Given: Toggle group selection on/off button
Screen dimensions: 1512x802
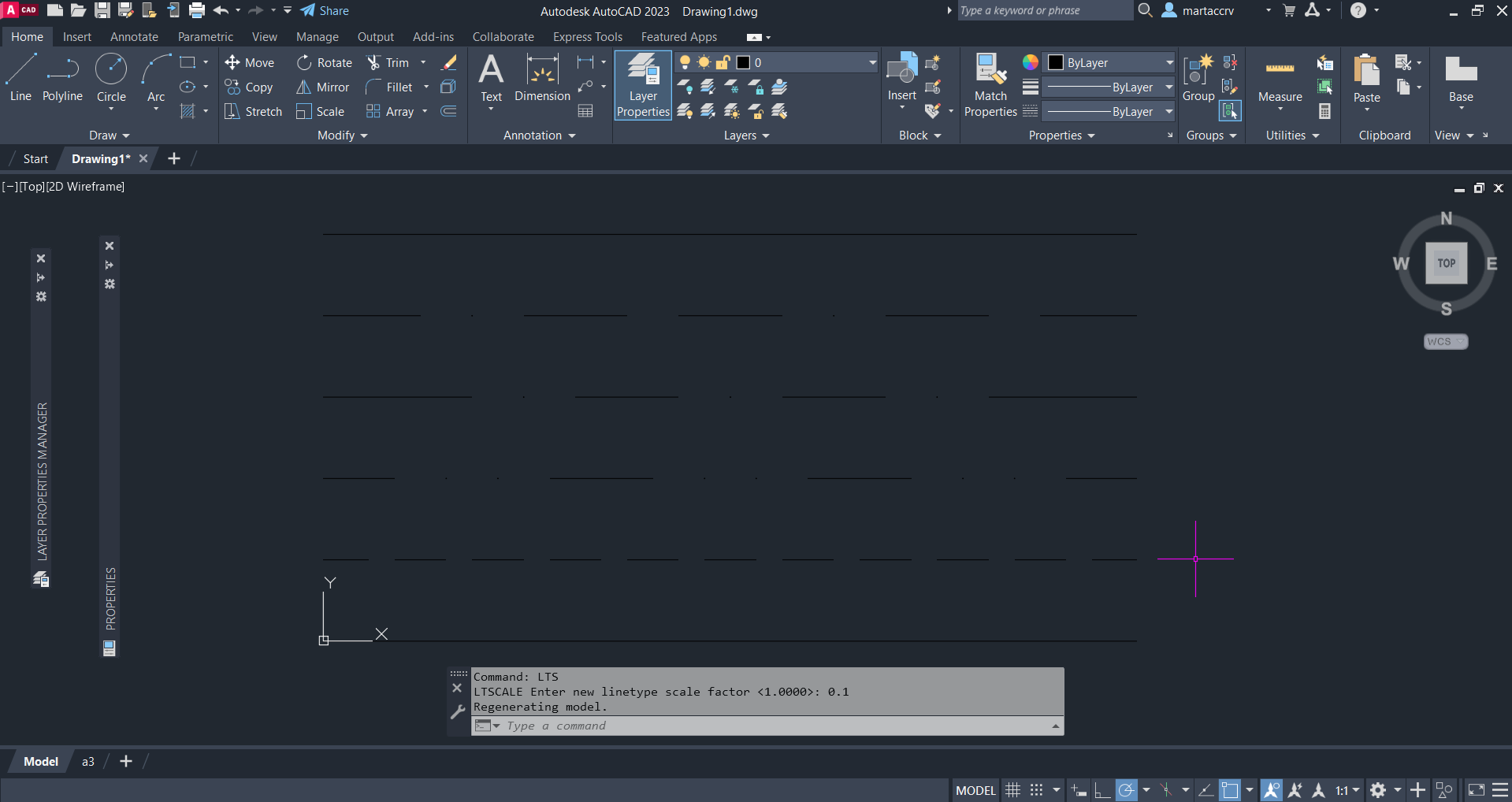Looking at the screenshot, I should point(1230,111).
